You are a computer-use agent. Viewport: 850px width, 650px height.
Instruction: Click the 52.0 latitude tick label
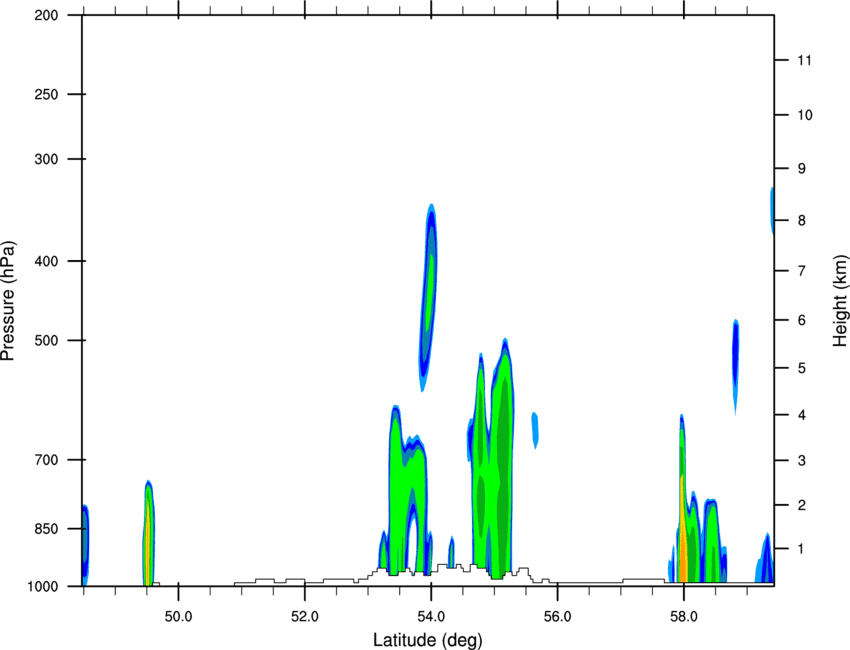305,617
